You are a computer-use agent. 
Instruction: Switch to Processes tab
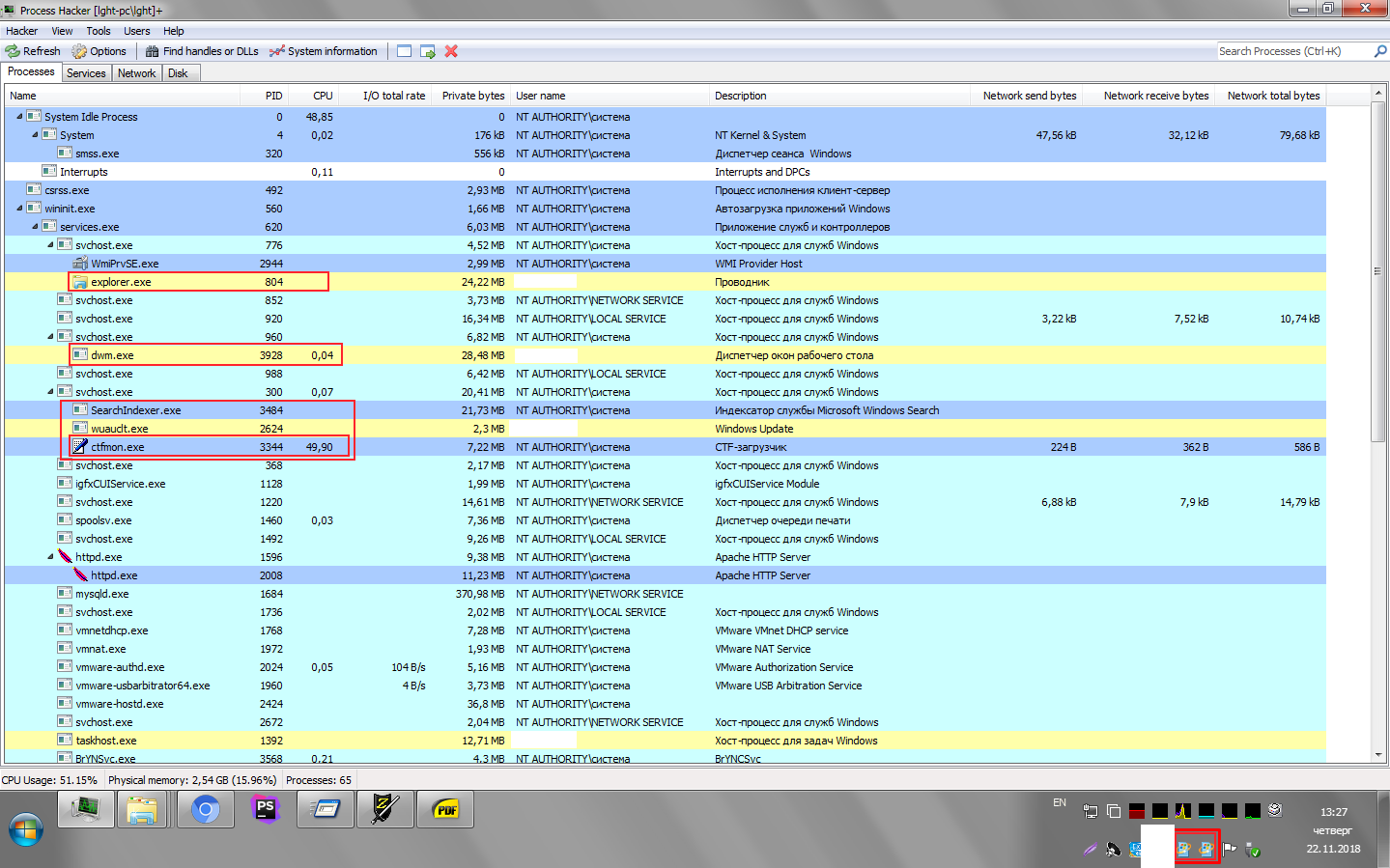point(31,72)
